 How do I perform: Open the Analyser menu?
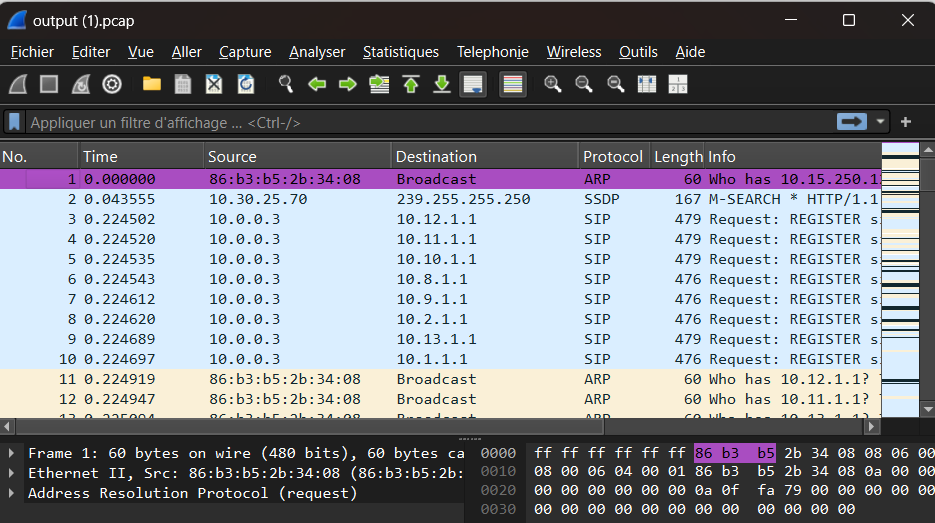pyautogui.click(x=317, y=52)
